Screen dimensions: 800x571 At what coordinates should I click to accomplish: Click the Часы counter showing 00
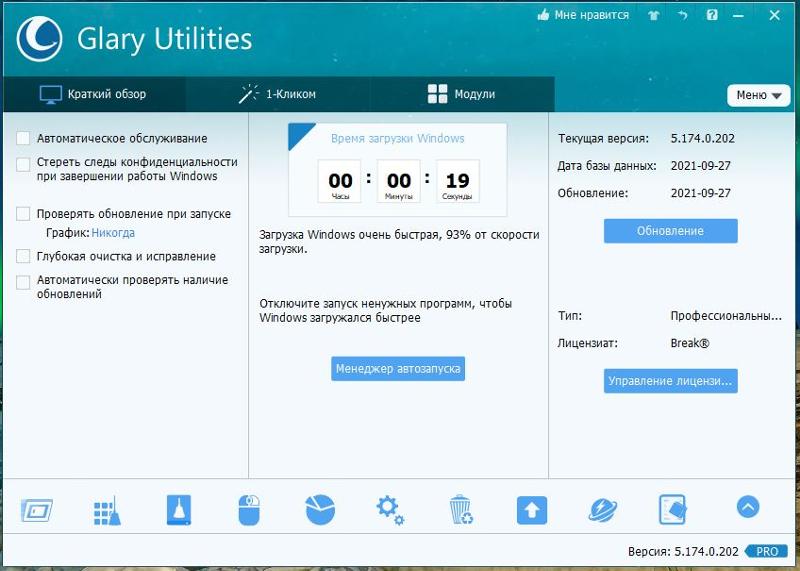pos(340,181)
